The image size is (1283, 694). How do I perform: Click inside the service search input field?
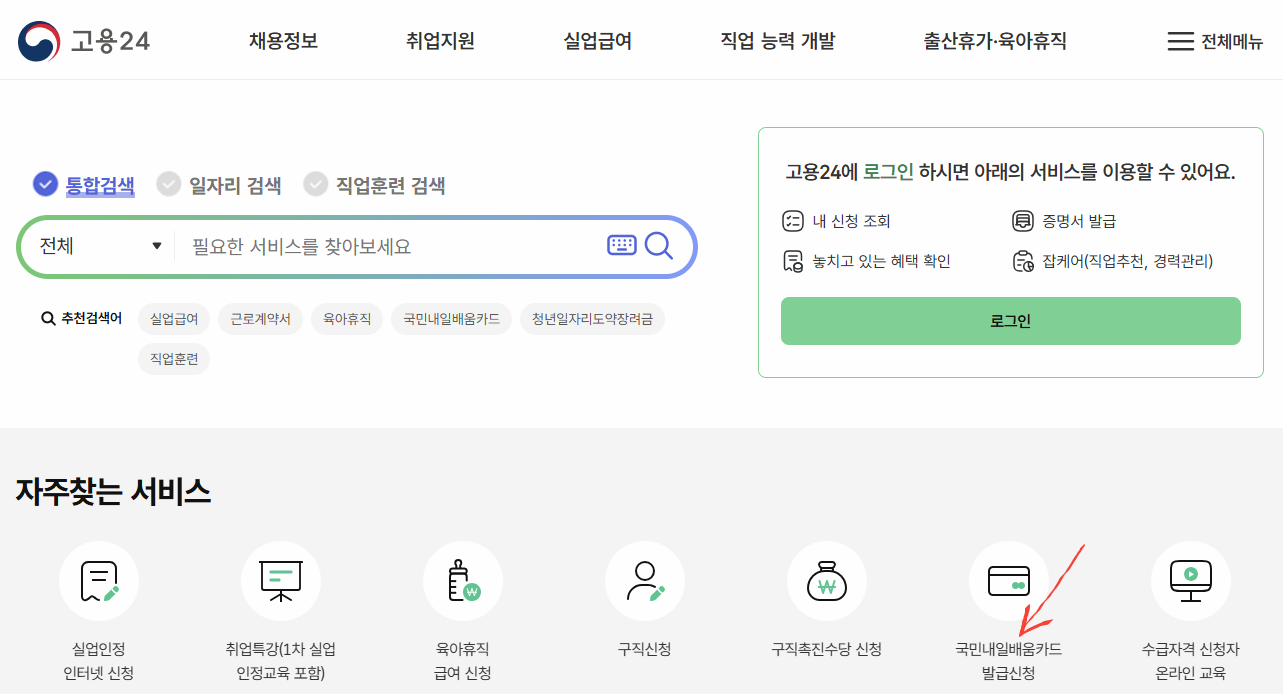pyautogui.click(x=380, y=245)
